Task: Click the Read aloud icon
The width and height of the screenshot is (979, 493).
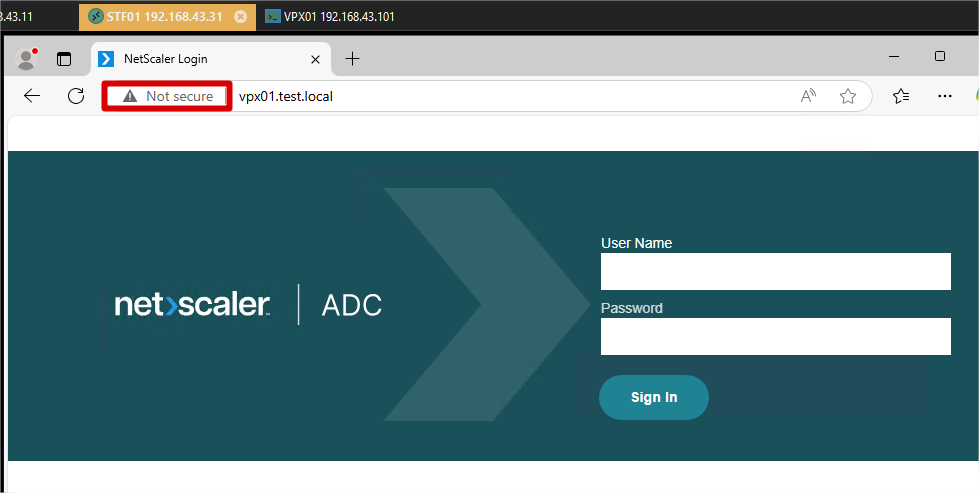Action: (809, 96)
